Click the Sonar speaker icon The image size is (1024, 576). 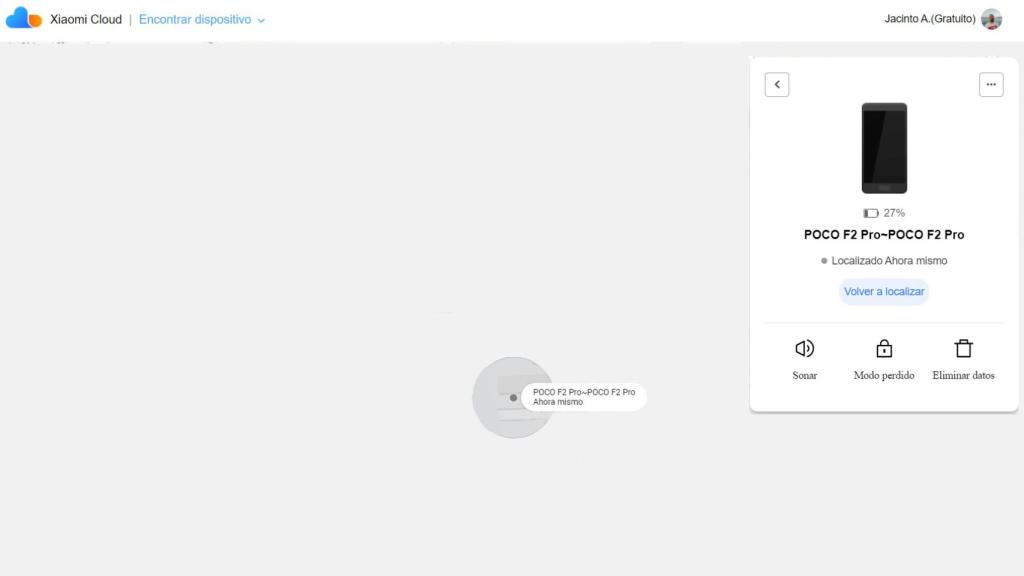point(804,348)
